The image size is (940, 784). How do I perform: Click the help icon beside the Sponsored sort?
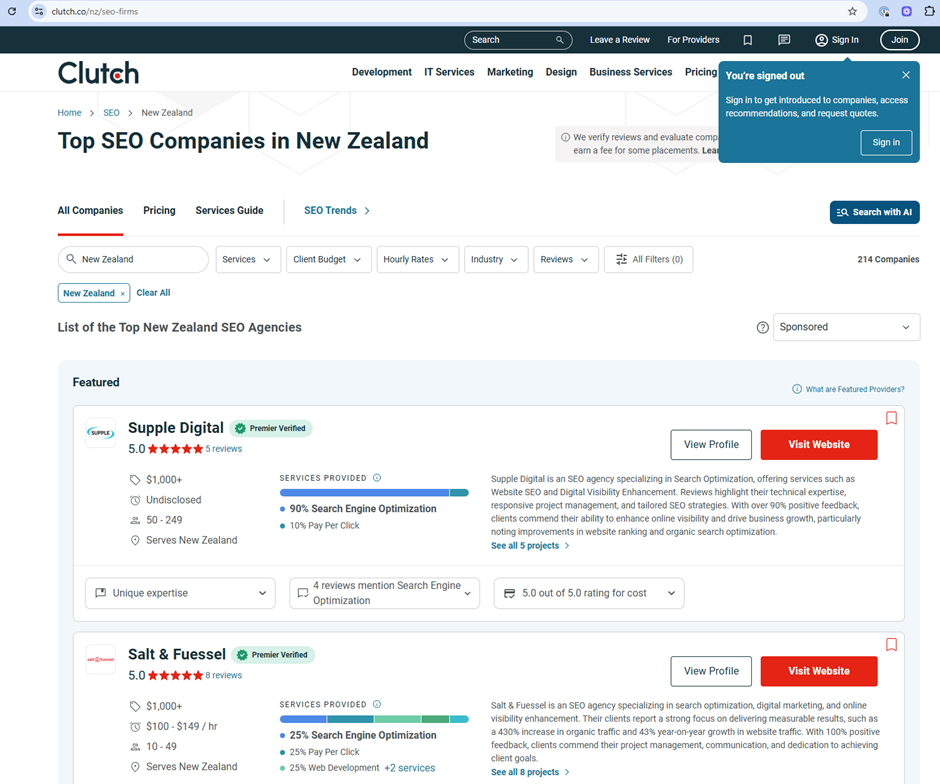(763, 327)
